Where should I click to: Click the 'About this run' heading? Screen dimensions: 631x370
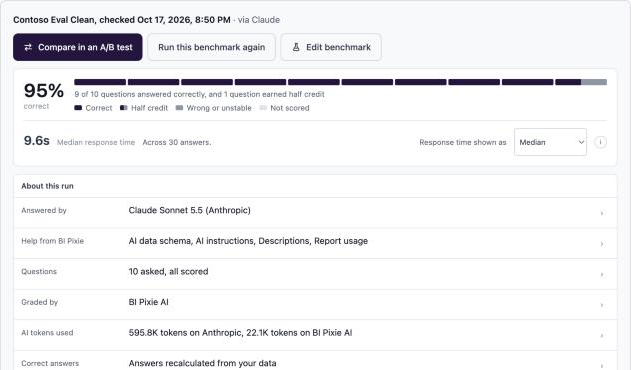point(47,186)
